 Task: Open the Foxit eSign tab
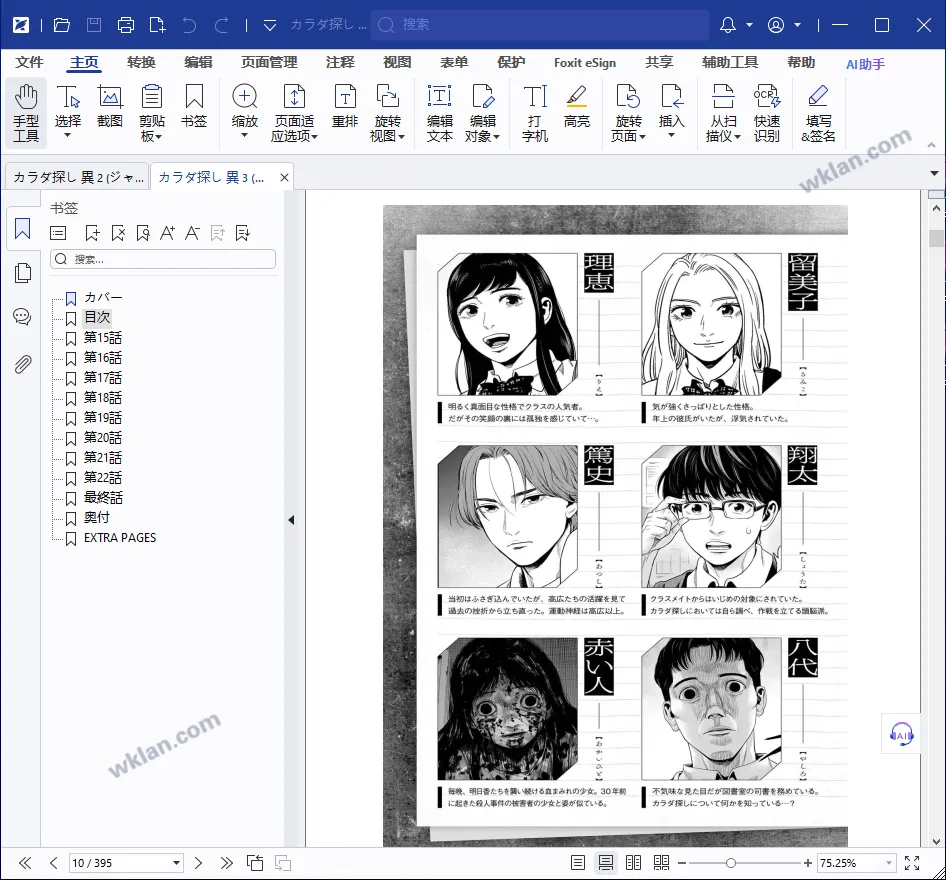pyautogui.click(x=585, y=63)
